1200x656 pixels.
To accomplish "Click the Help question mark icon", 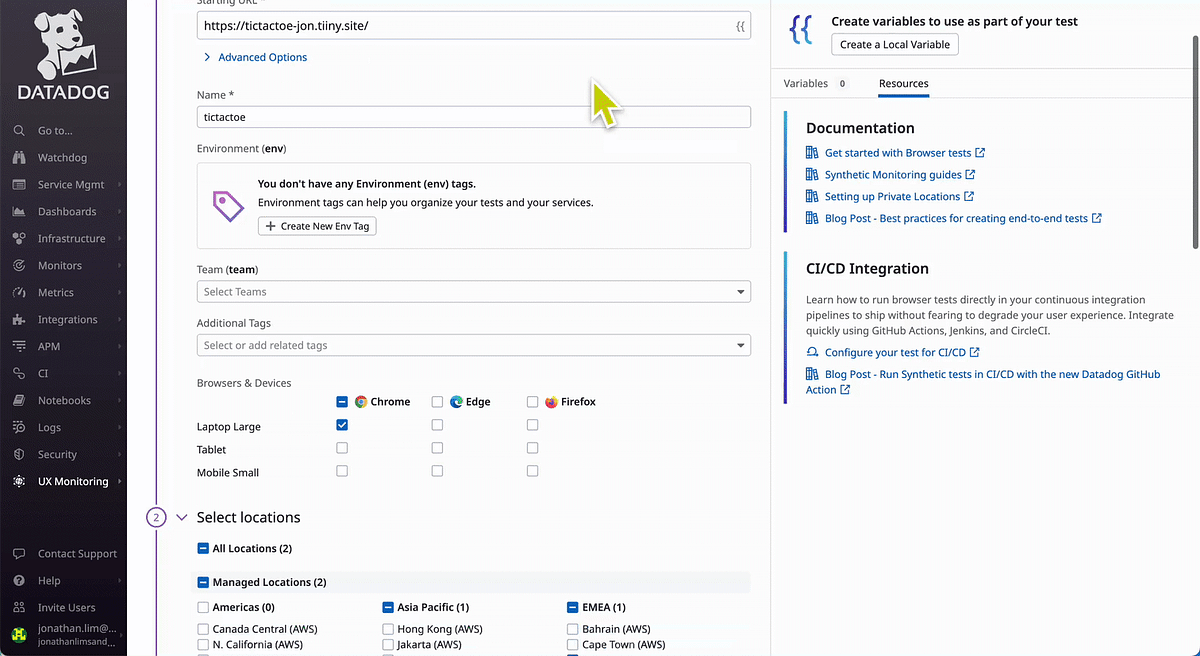I will [x=19, y=581].
